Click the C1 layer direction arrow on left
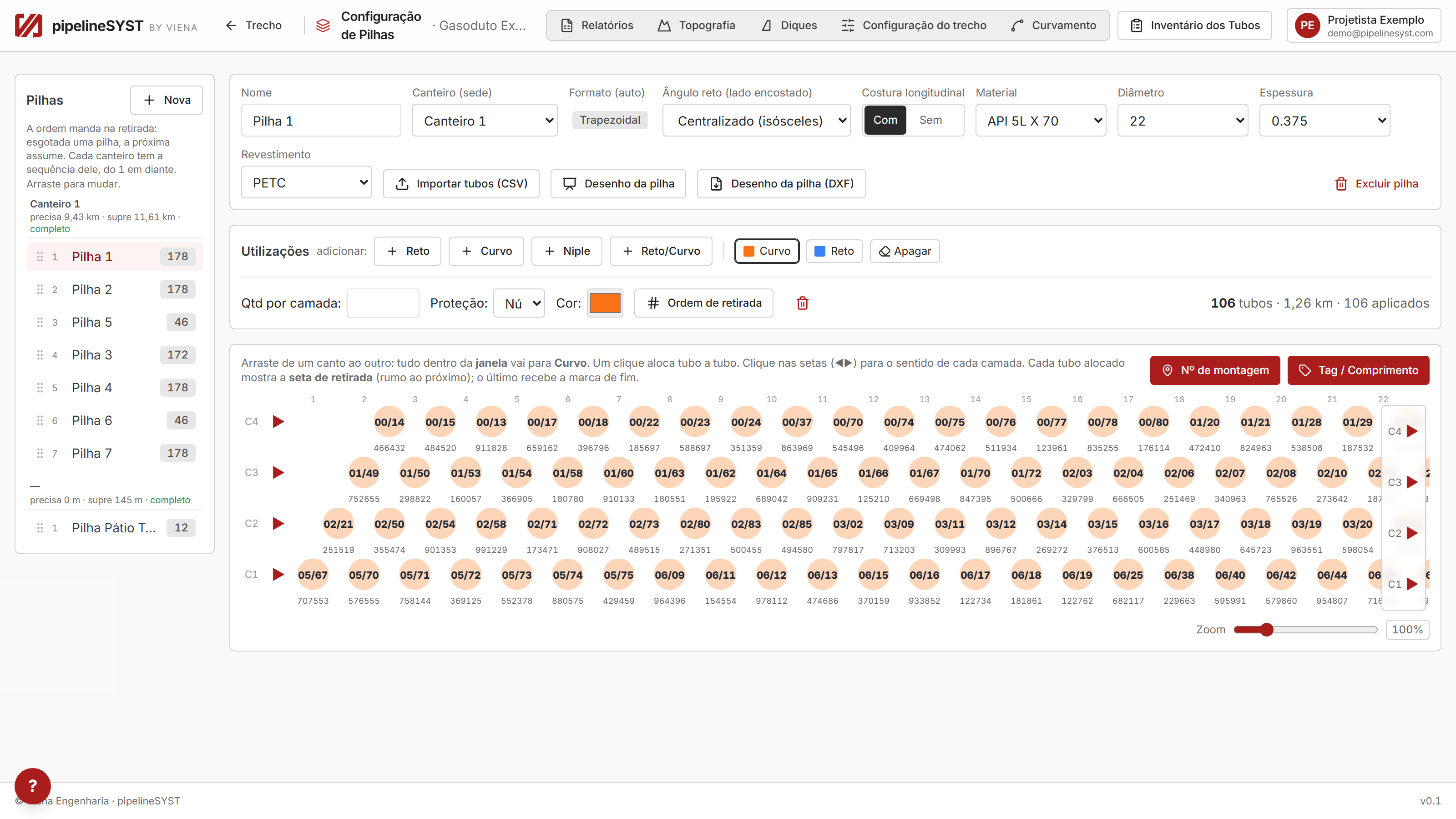1456x819 pixels. click(278, 574)
